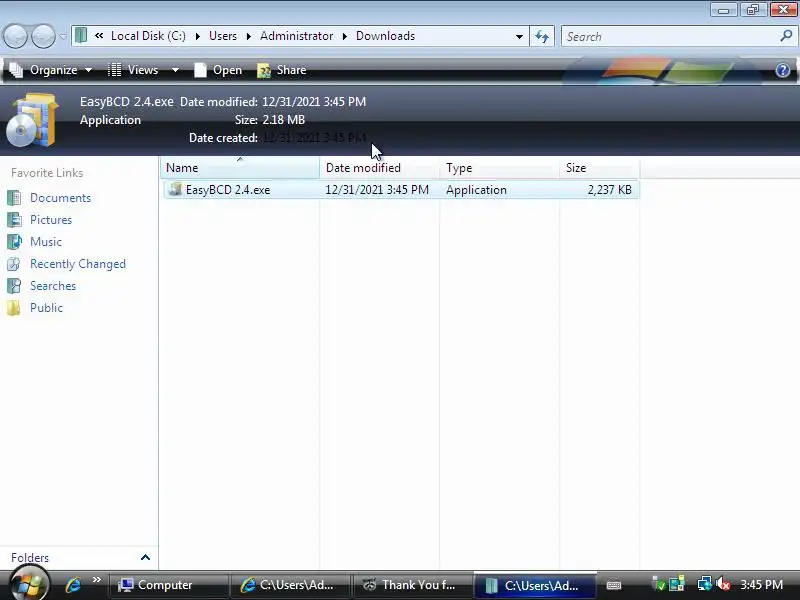The height and width of the screenshot is (600, 800).
Task: Launch Internet Explorer from Quick Launch
Action: pos(73,585)
